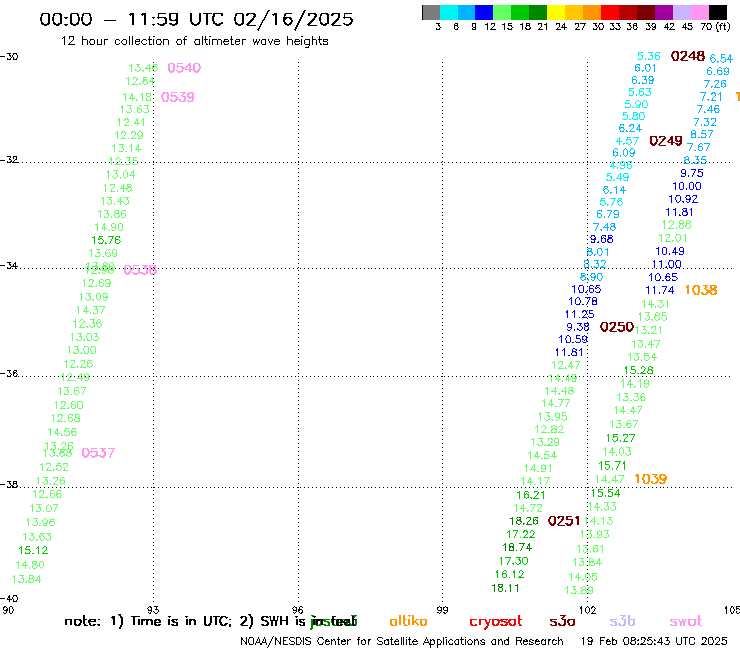The image size is (740, 650).
Task: Select the longitude axis label 99
Action: [x=442, y=610]
